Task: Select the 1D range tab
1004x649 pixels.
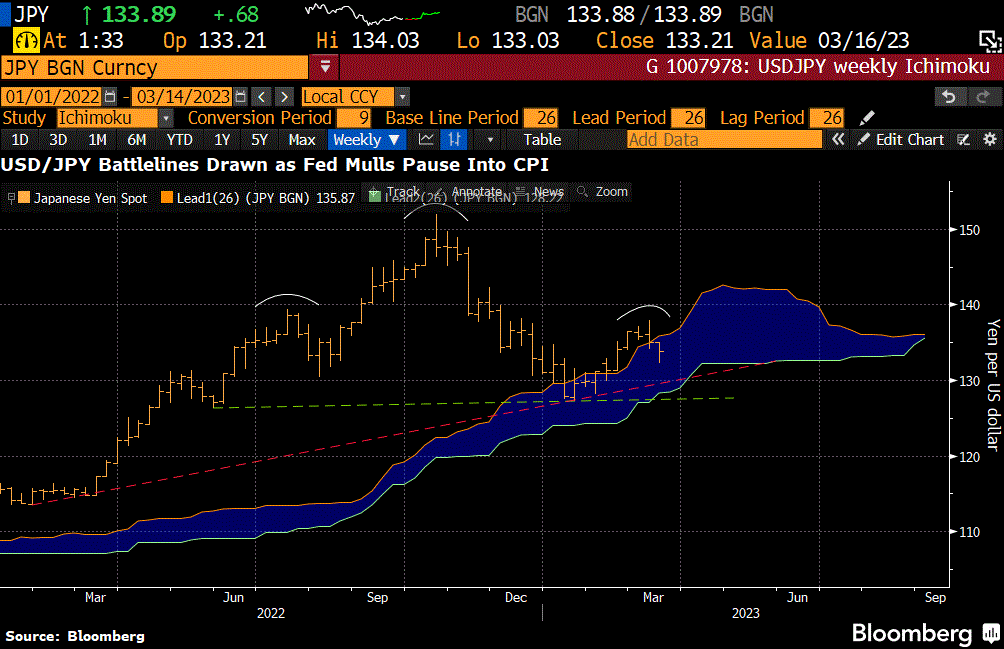Action: click(x=20, y=140)
